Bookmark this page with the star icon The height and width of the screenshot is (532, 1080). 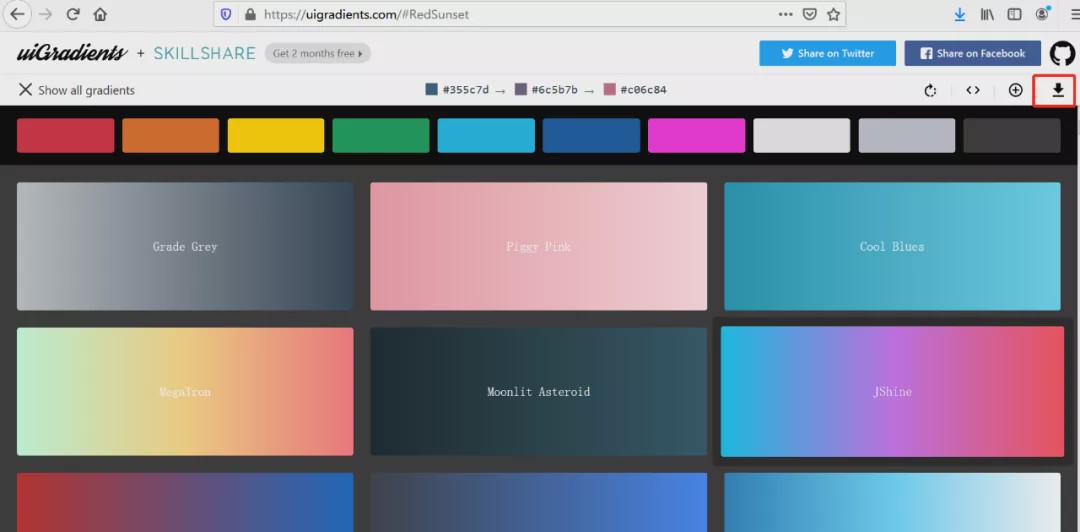click(833, 14)
